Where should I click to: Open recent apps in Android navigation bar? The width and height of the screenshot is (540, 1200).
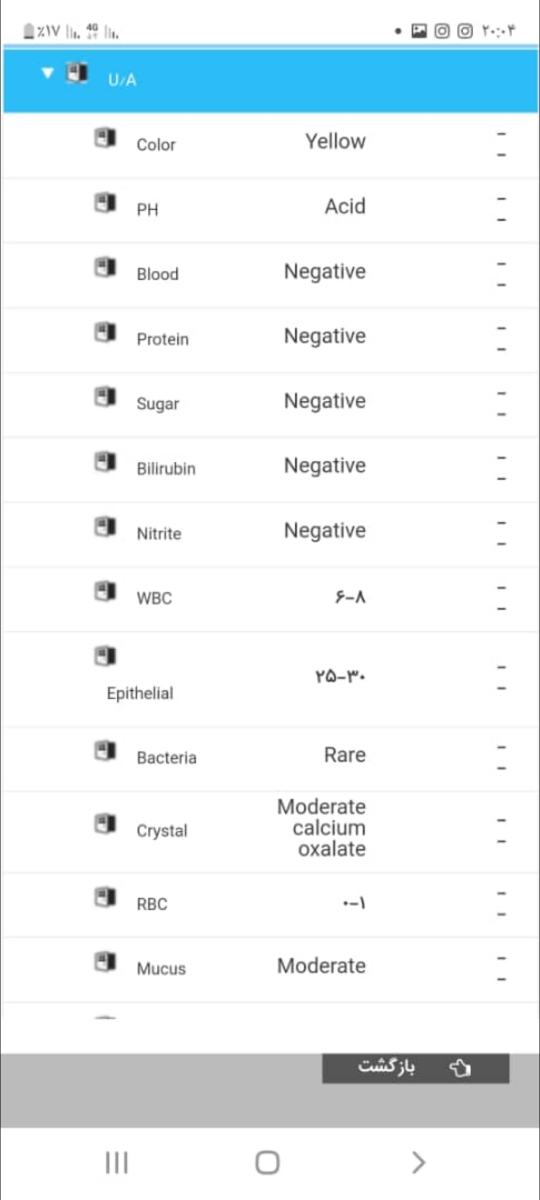pos(117,1162)
